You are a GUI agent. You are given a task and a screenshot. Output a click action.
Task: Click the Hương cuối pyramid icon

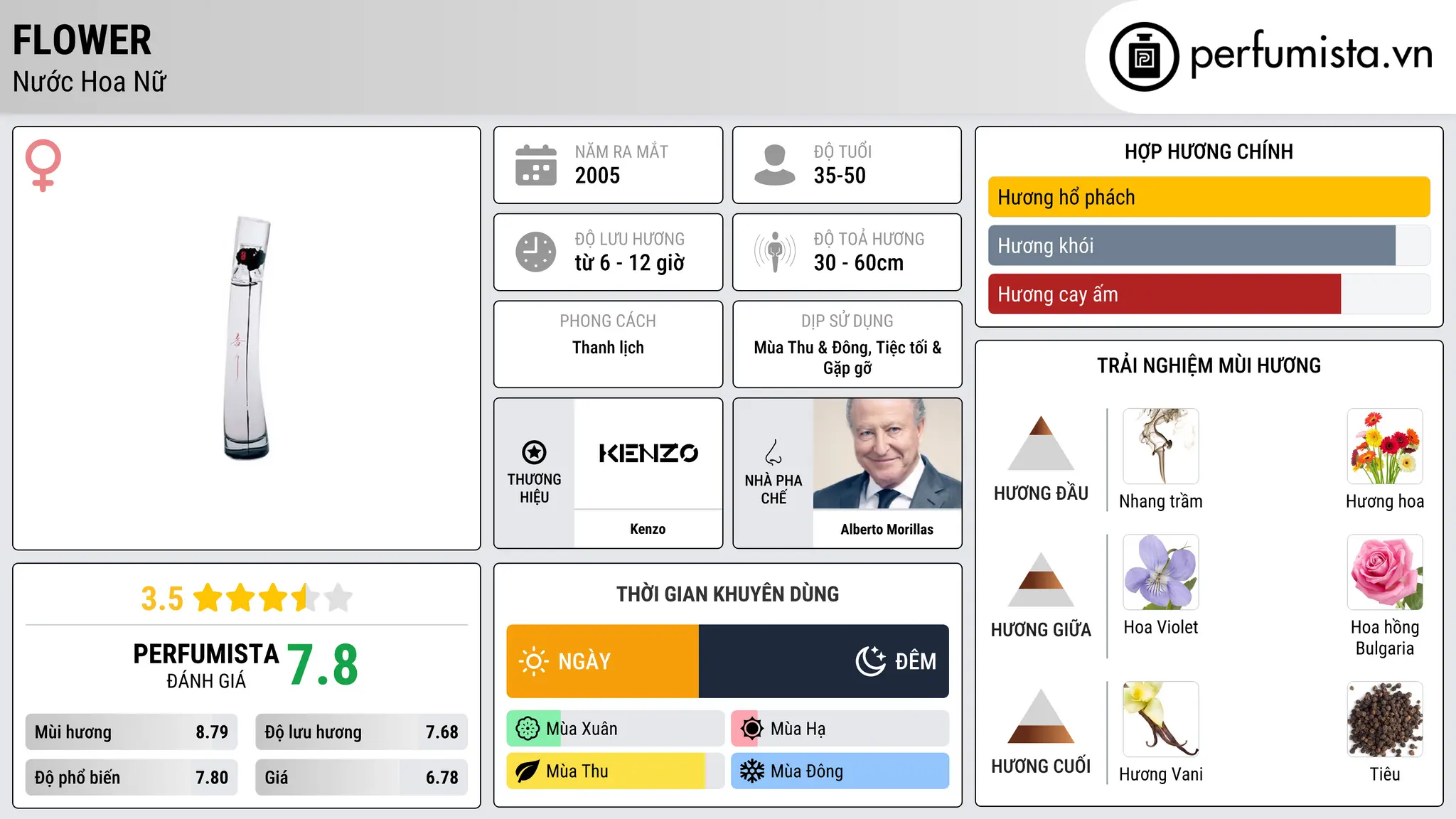point(1041,716)
